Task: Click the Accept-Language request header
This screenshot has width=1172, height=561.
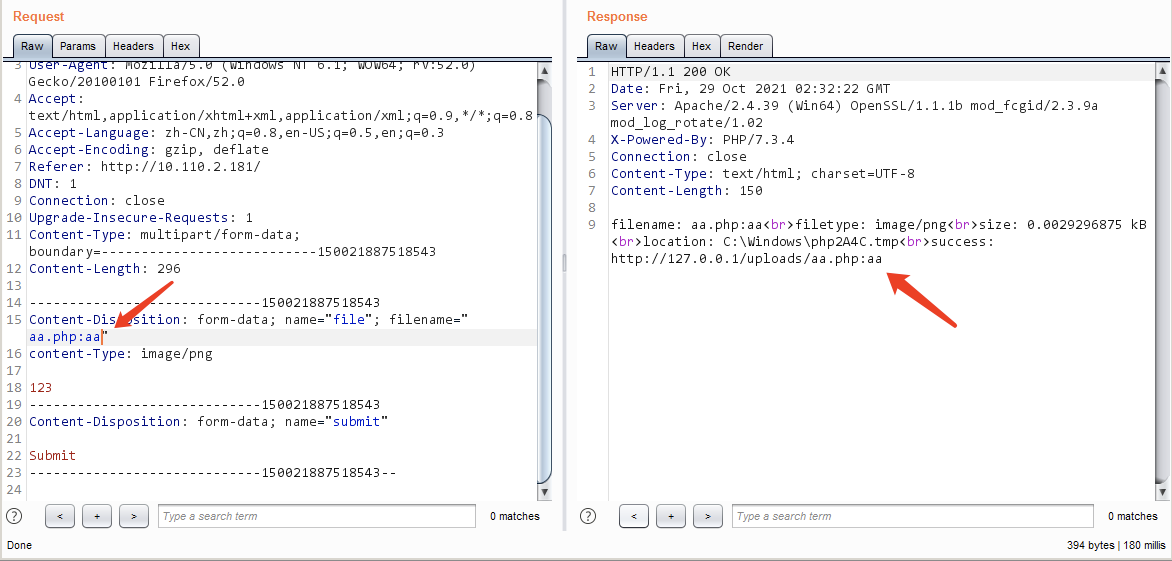Action: [x=237, y=133]
